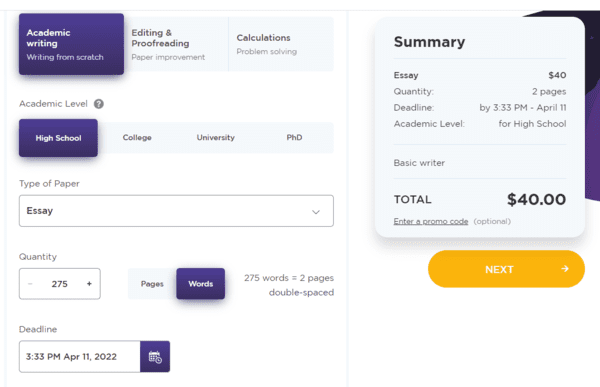Click the $40.00 total amount
This screenshot has width=600, height=387.
(536, 199)
